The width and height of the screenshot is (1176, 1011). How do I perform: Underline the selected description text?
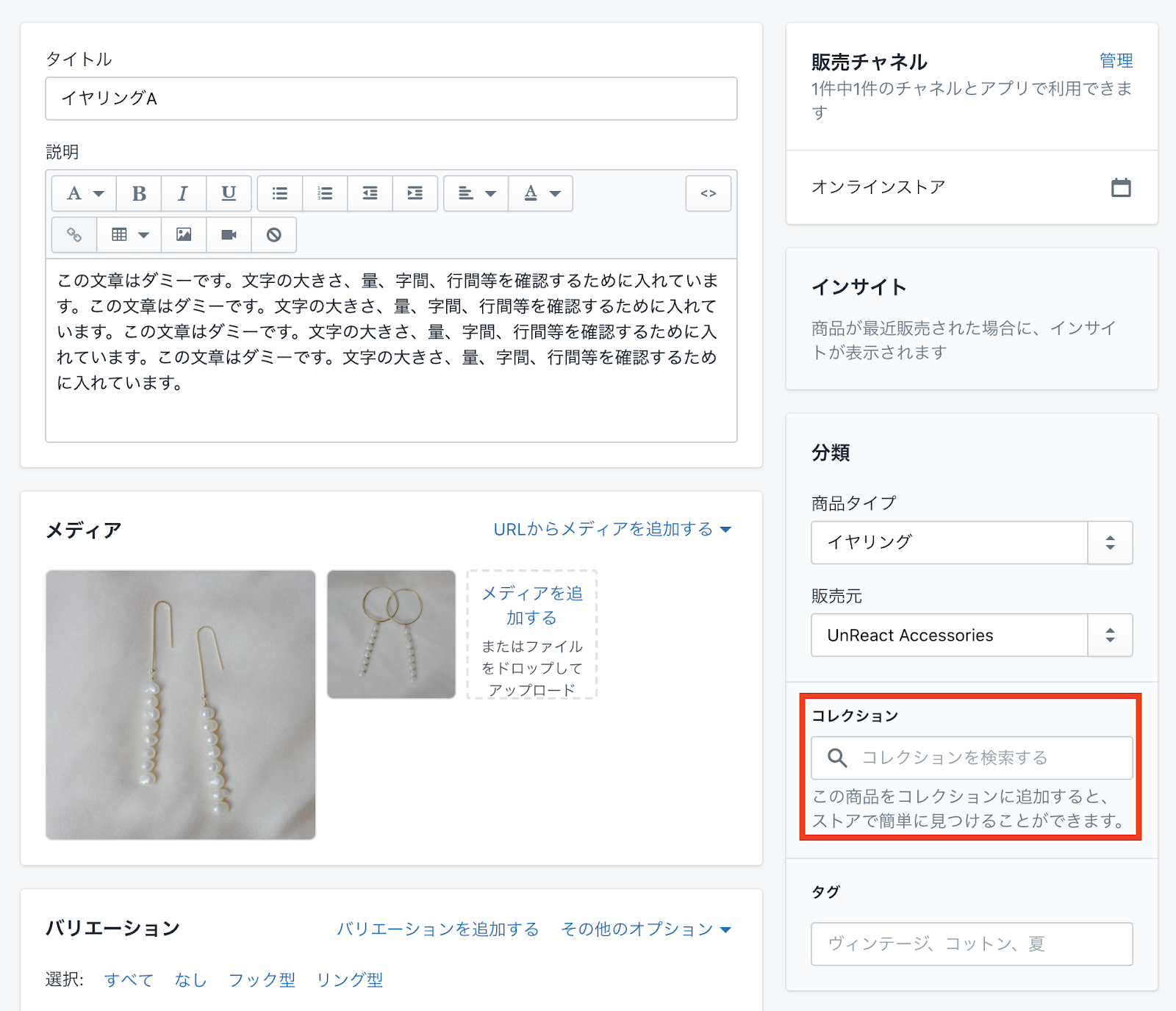coord(229,194)
